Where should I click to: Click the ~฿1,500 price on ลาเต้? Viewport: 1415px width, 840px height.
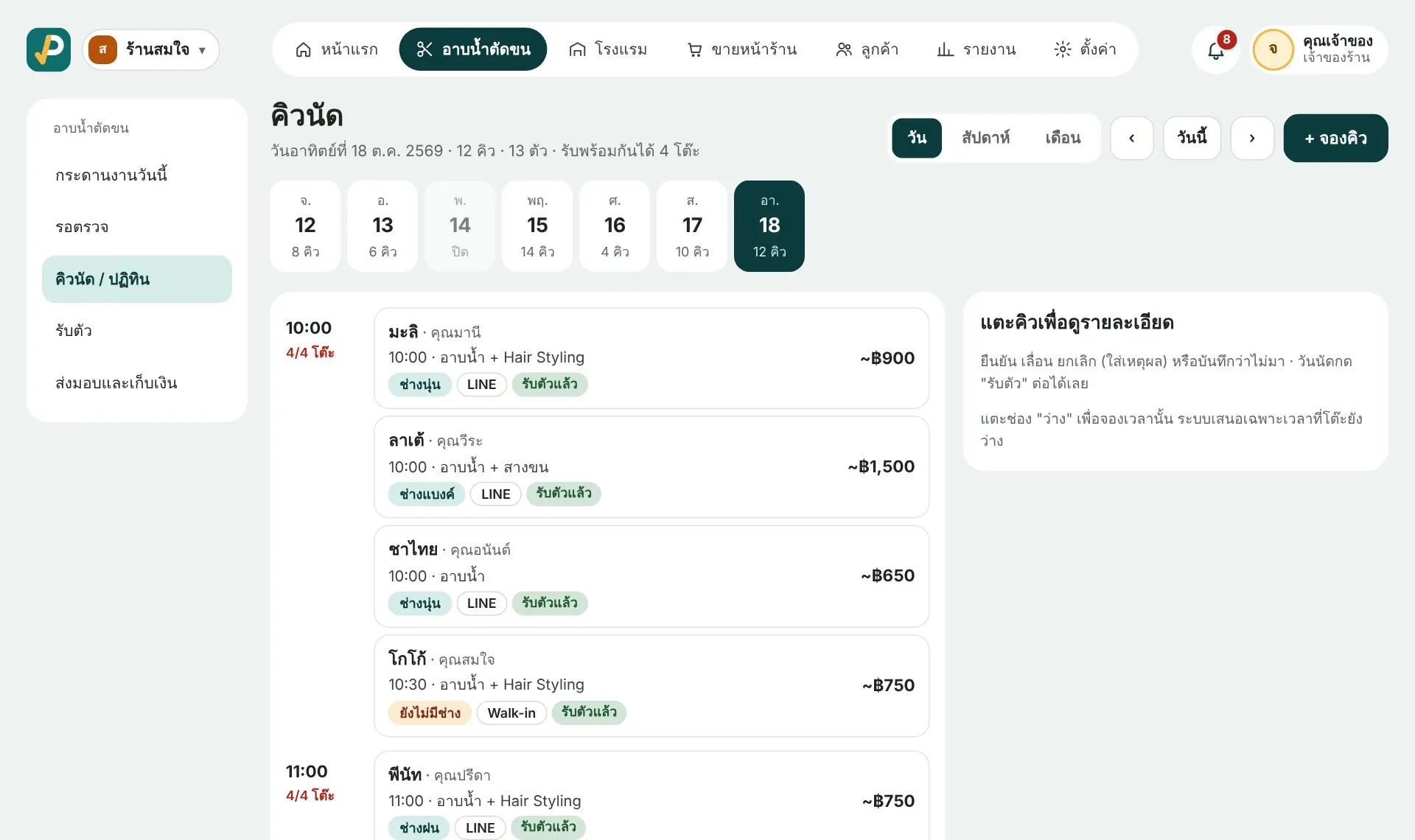tap(881, 466)
